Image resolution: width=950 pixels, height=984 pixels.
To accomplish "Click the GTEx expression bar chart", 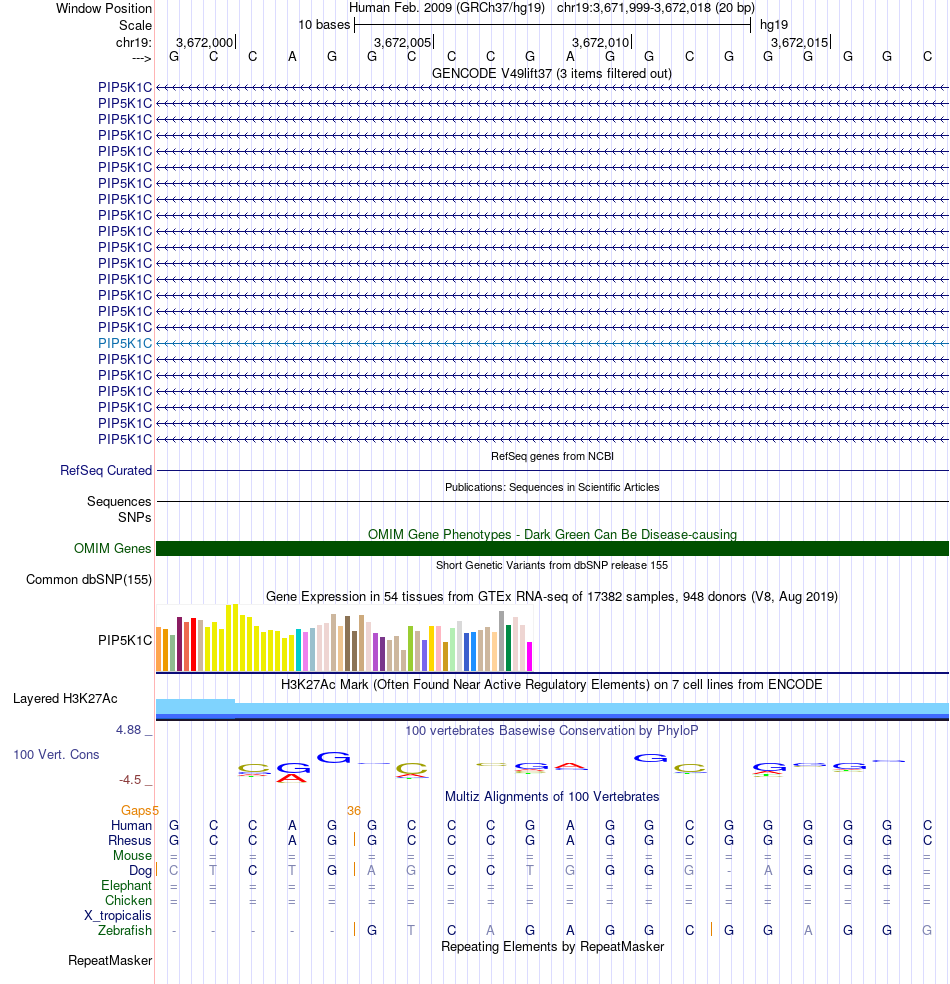I will click(x=344, y=638).
